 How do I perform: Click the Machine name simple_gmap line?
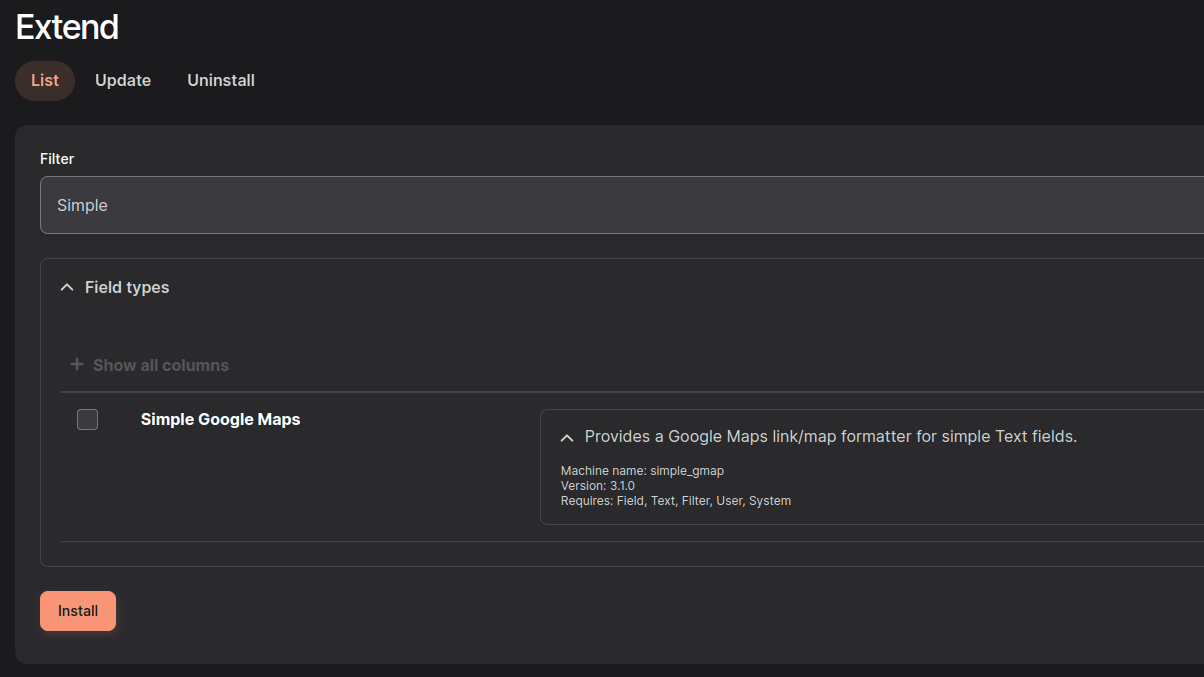[x=642, y=471]
